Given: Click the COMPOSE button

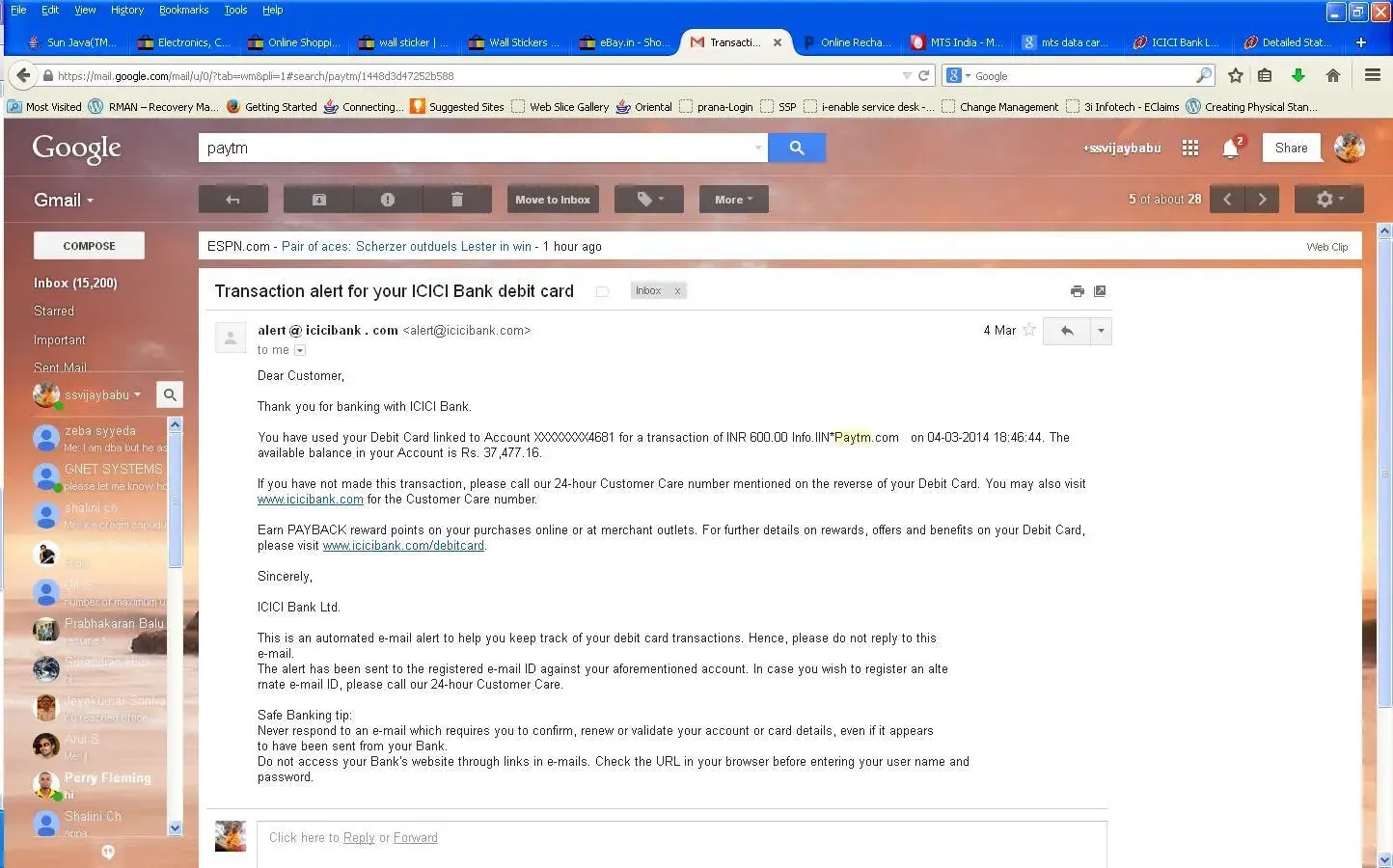Looking at the screenshot, I should [89, 246].
